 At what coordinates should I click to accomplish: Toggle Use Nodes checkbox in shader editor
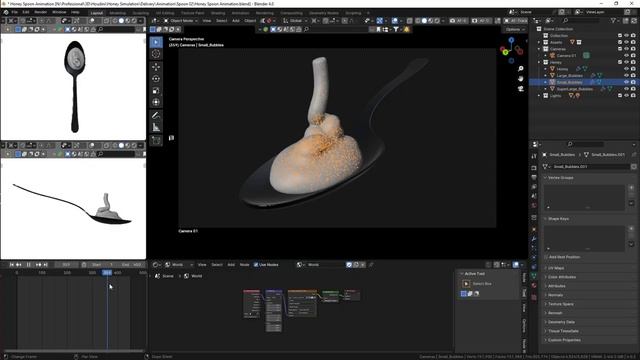click(256, 264)
